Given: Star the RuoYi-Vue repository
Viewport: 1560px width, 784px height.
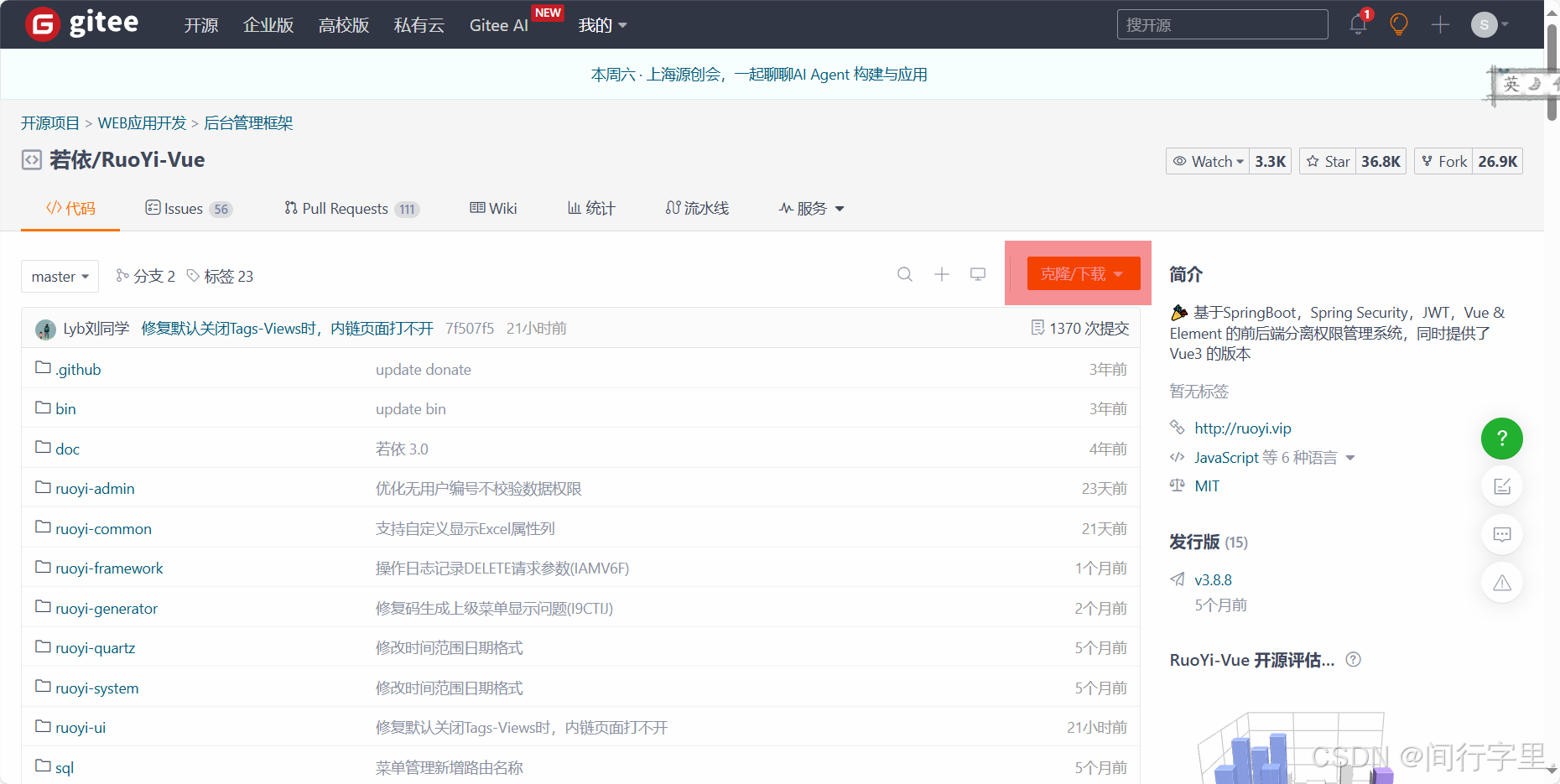Looking at the screenshot, I should pyautogui.click(x=1328, y=161).
